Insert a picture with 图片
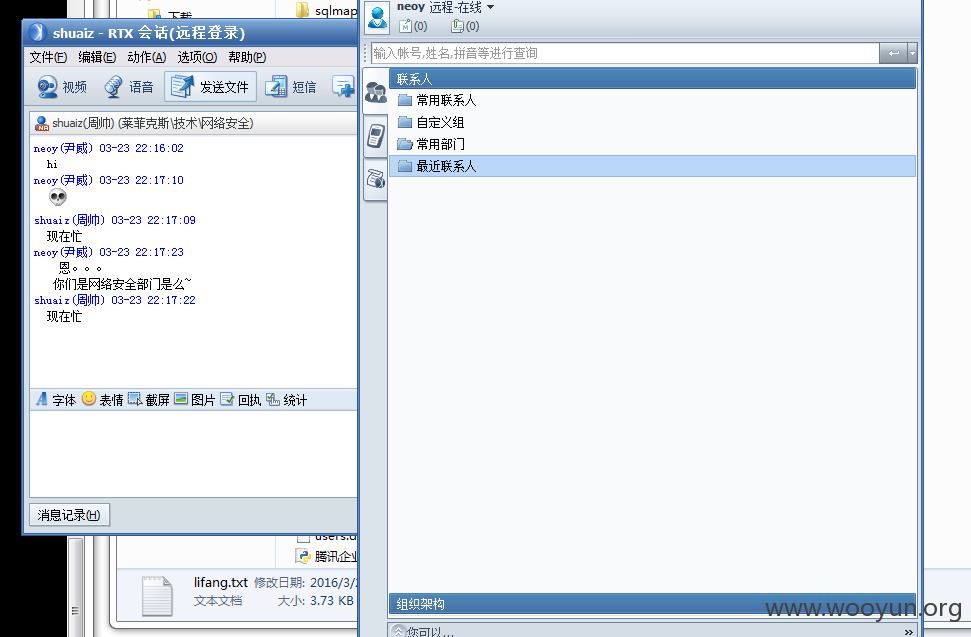 [194, 400]
